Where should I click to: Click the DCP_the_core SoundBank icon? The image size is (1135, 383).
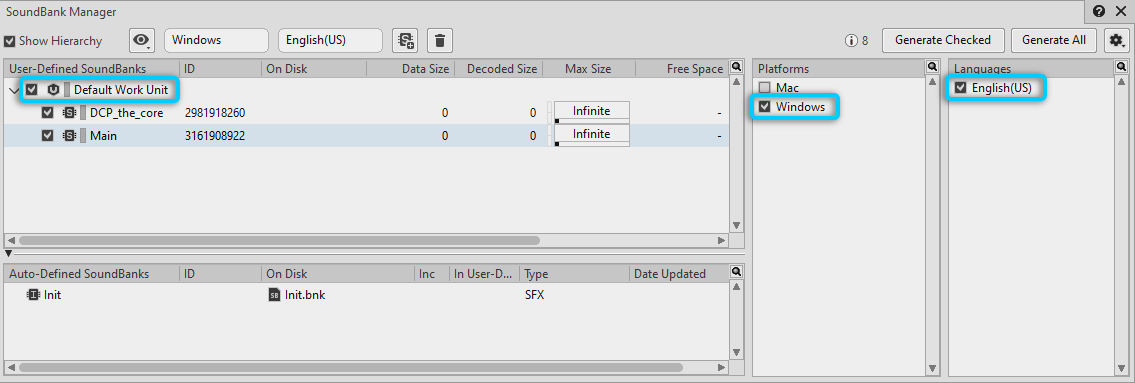pyautogui.click(x=69, y=113)
